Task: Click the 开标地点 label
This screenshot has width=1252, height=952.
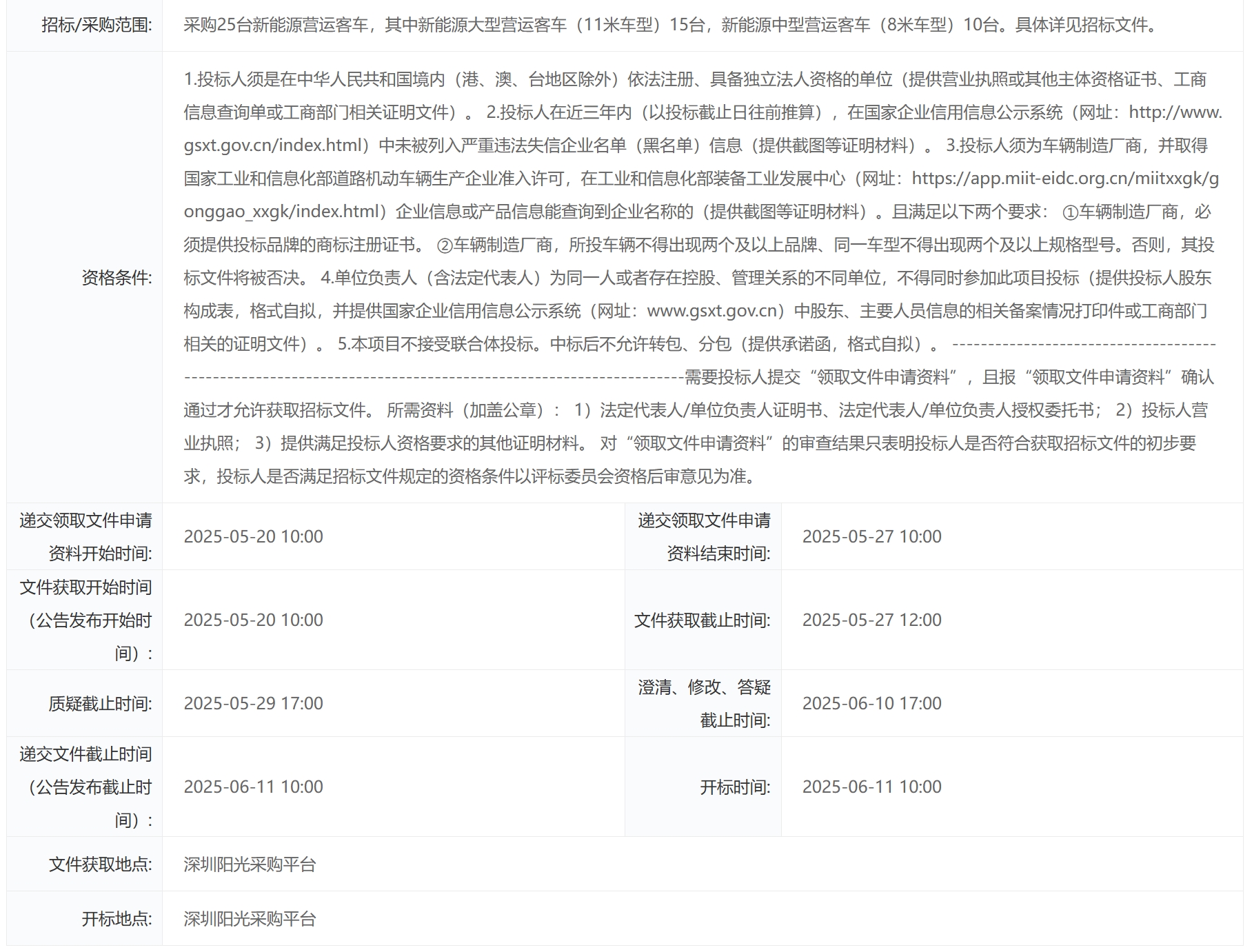Action: click(x=117, y=919)
